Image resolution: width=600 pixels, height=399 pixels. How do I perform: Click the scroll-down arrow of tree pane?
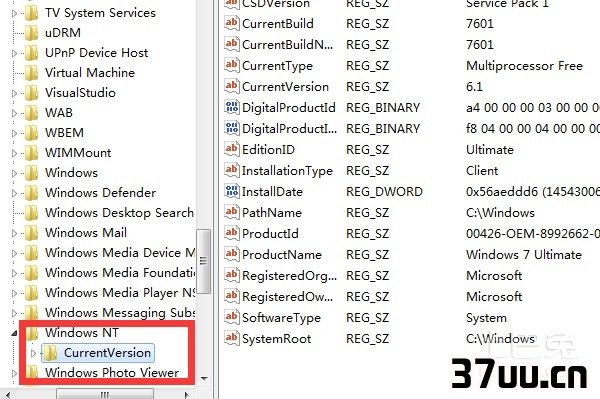click(204, 379)
